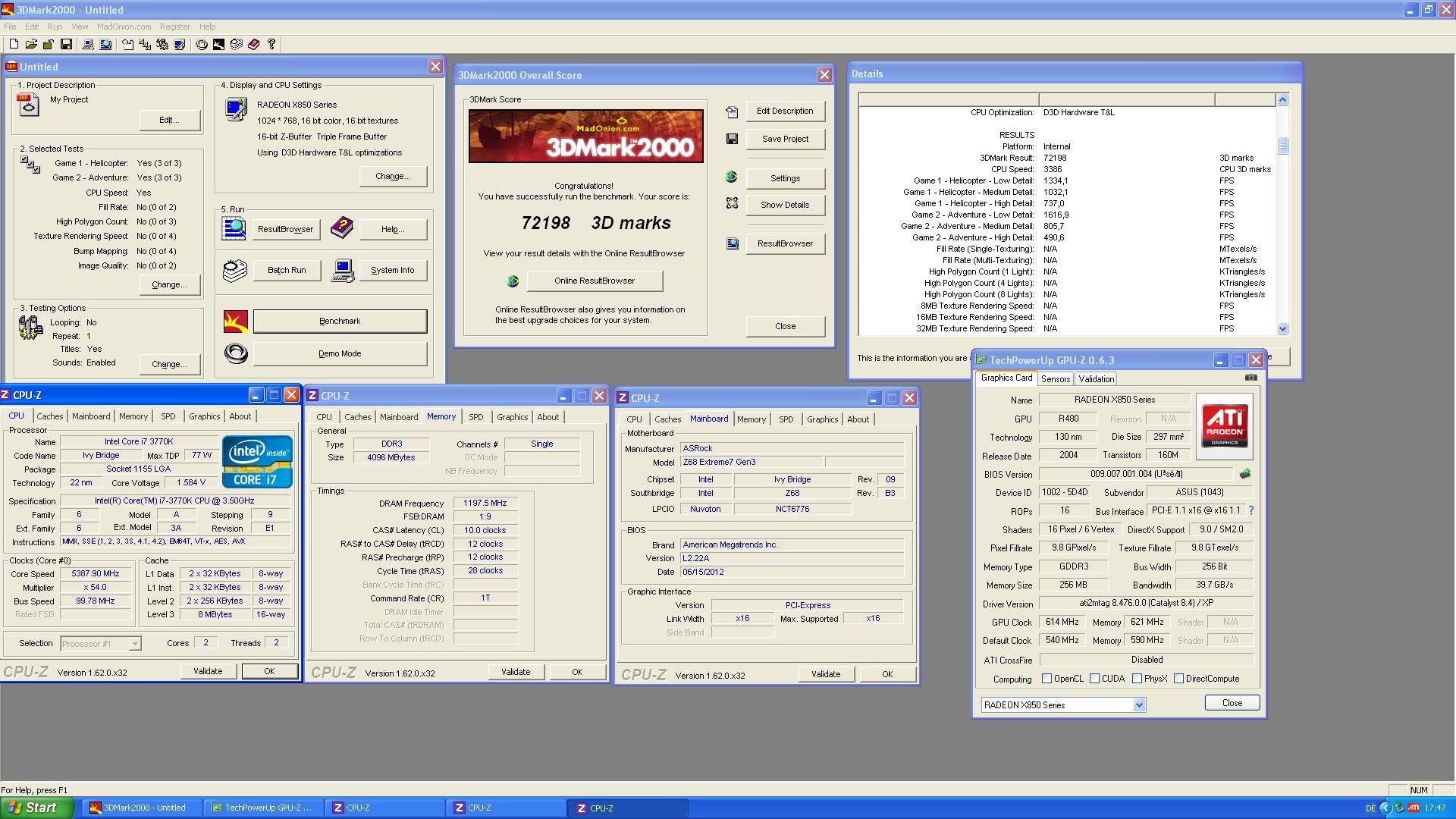Click the 72198 3DMark Result value in Details
This screenshot has width=1456, height=819.
point(1055,158)
